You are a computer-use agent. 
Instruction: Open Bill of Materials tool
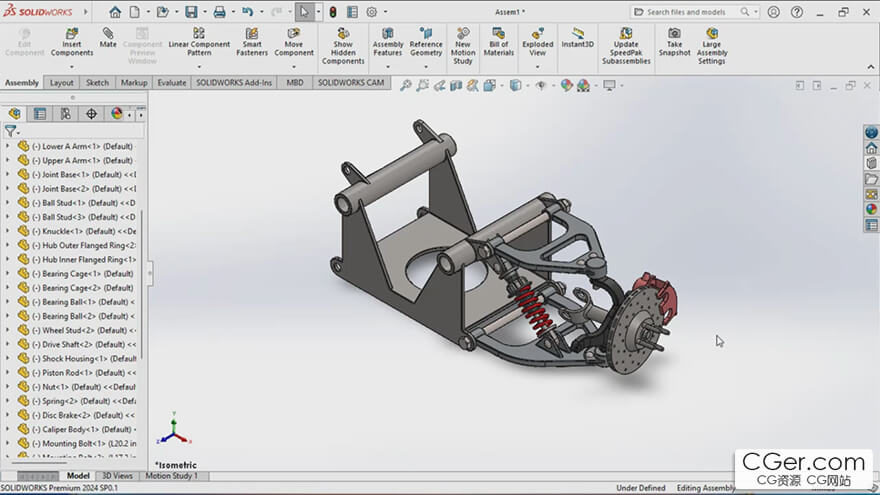(498, 42)
